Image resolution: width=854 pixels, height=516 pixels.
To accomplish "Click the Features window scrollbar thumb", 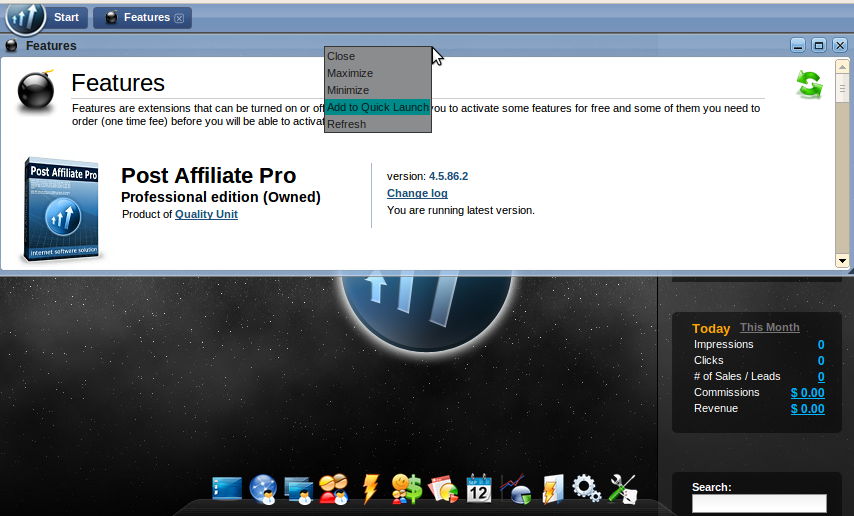I will click(842, 88).
